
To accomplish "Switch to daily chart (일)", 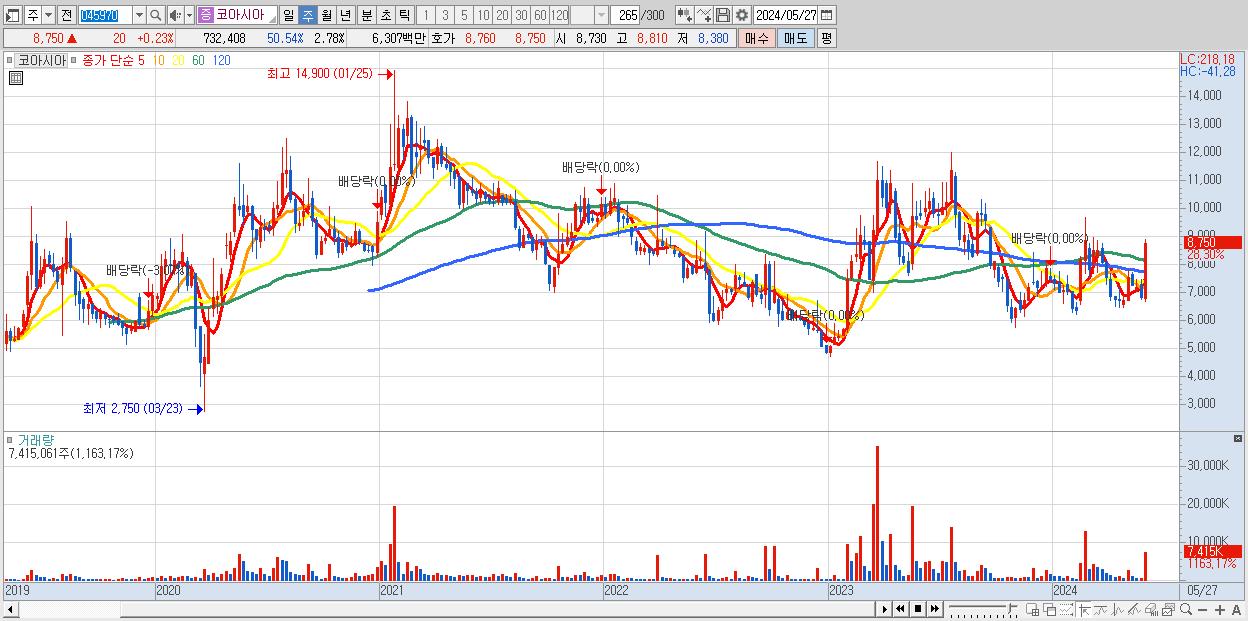I will [x=288, y=15].
